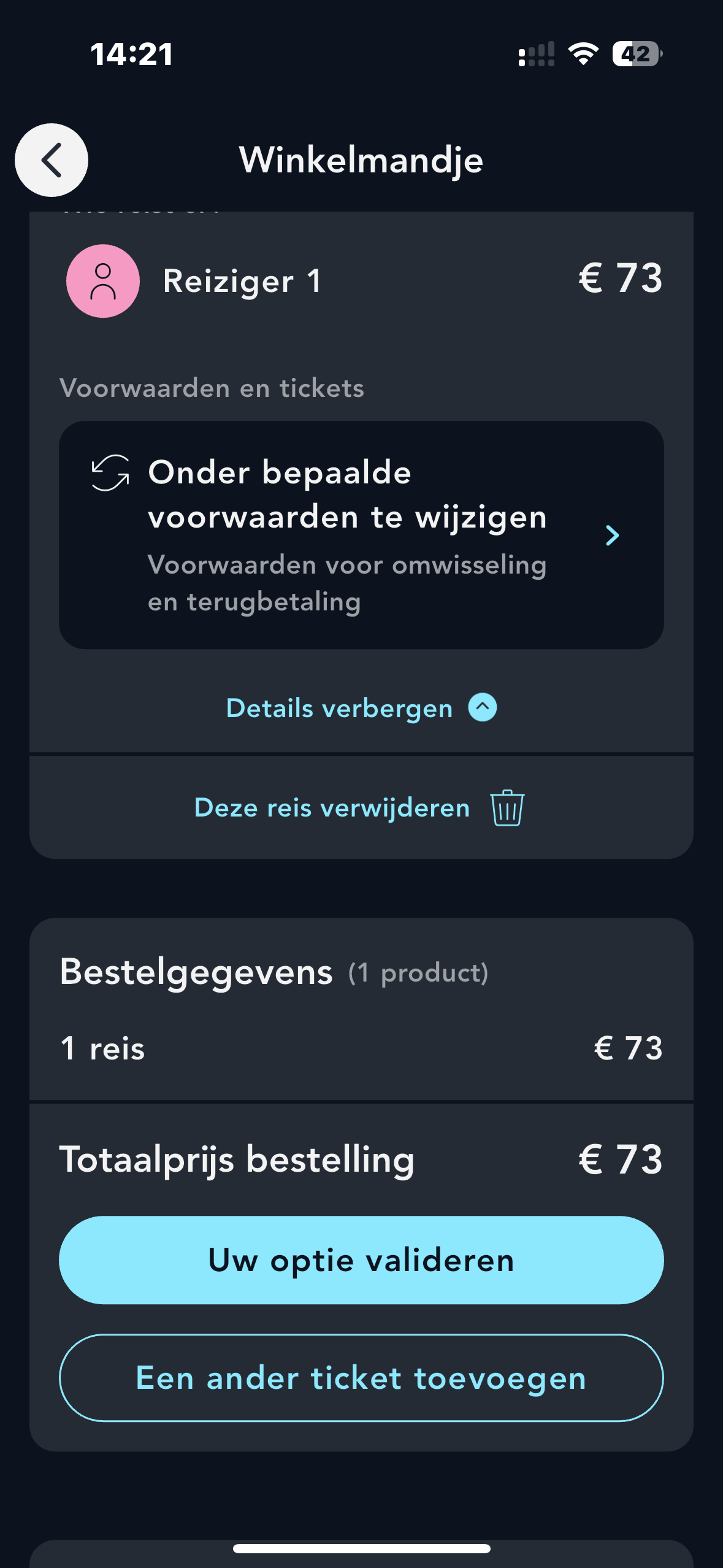Tap the 'Deze reis verwijderen' link
Image resolution: width=723 pixels, height=1568 pixels.
click(332, 808)
